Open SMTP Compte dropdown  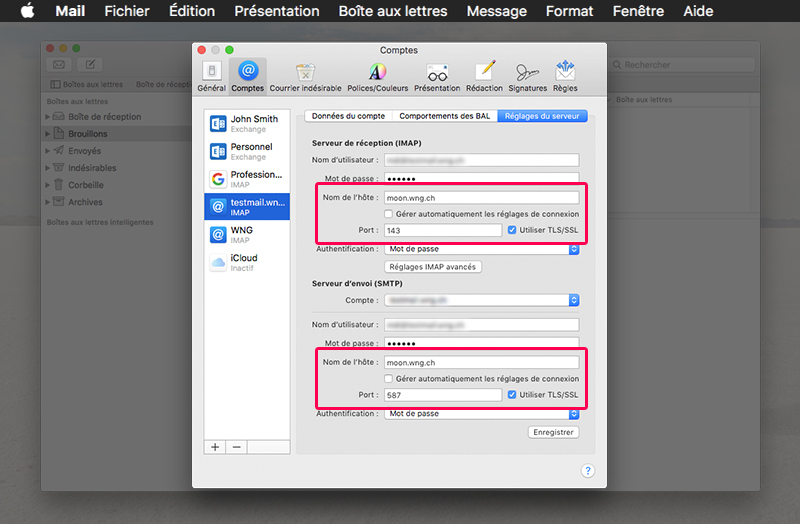click(482, 300)
